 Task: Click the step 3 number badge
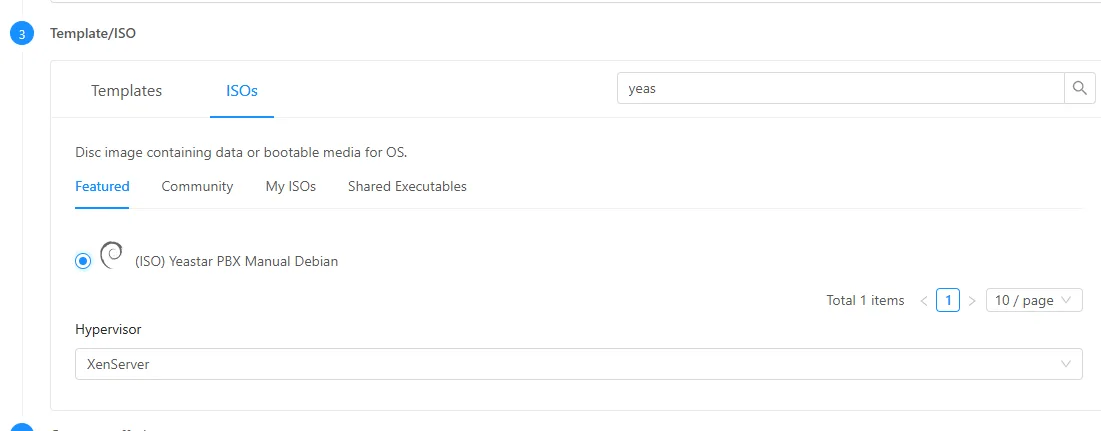22,34
